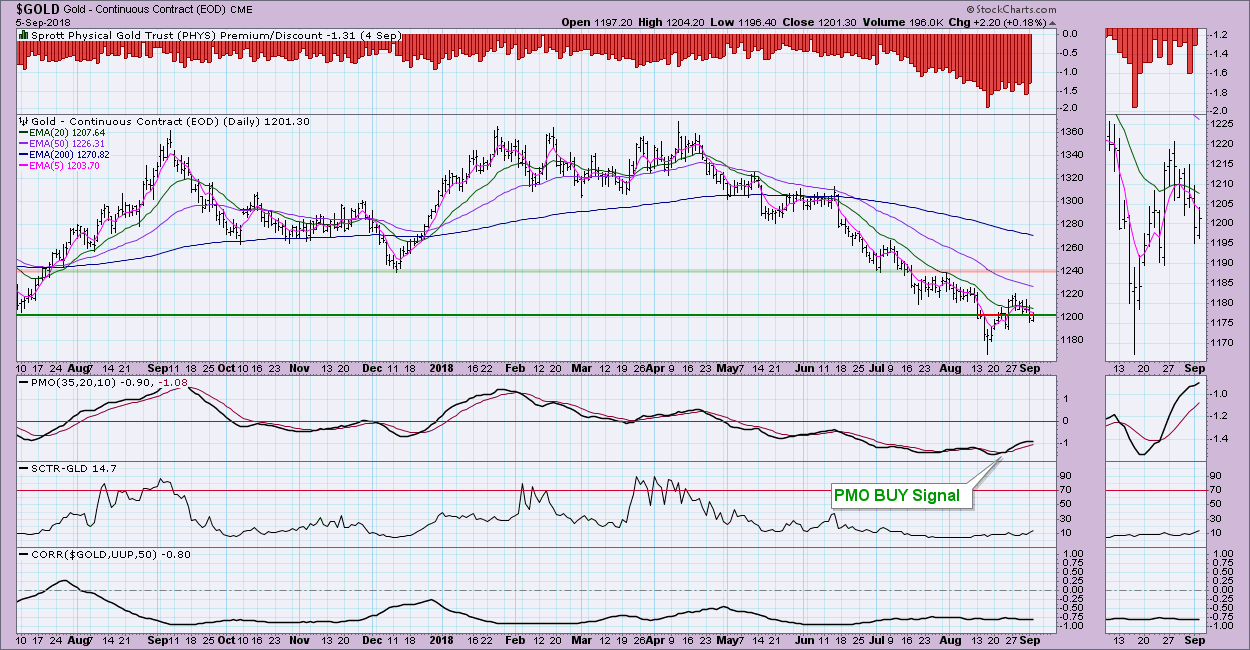
Task: Click the 5-Sep-2018 date under the title
Action: click(34, 22)
